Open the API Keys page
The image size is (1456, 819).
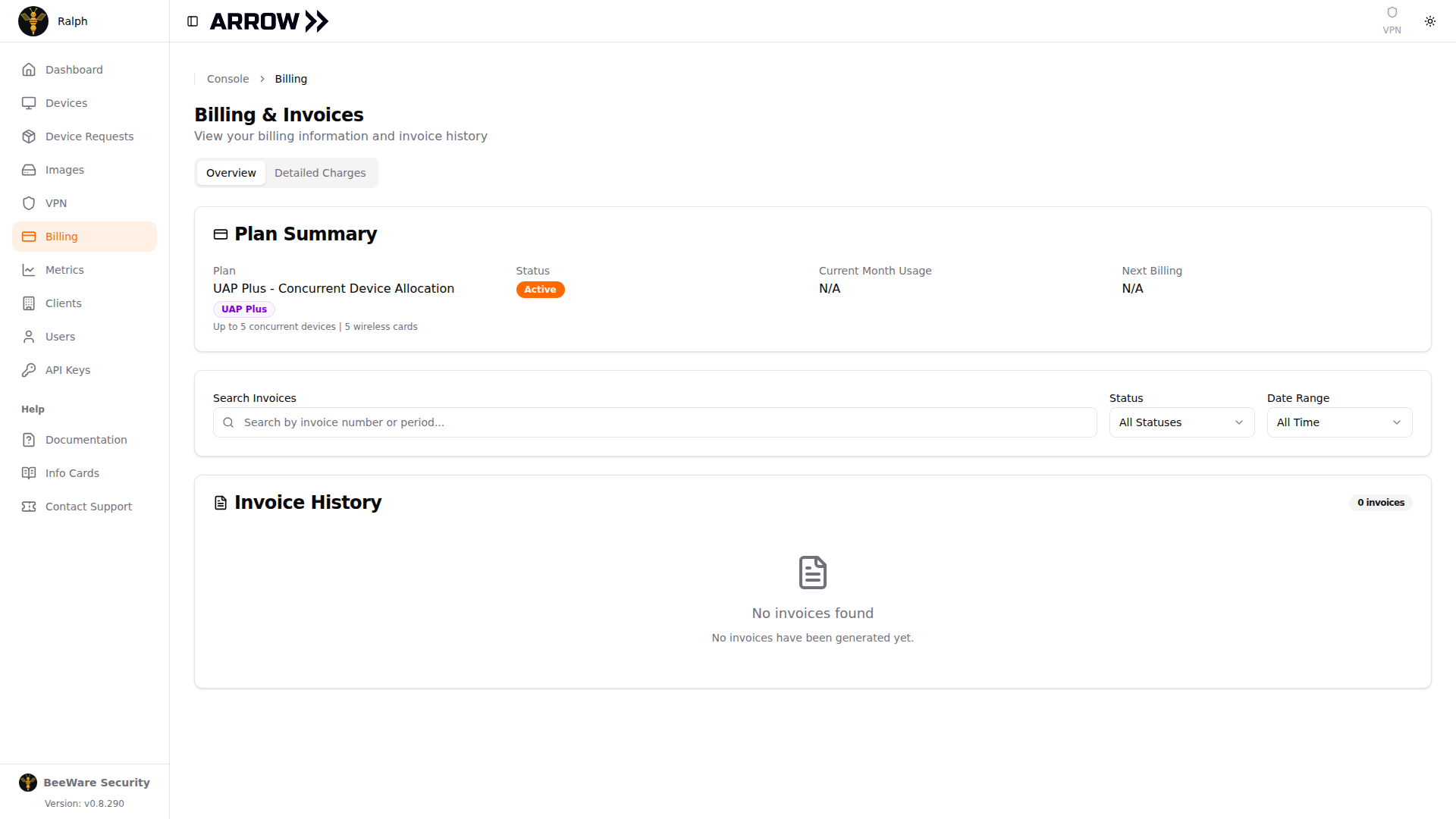84,370
